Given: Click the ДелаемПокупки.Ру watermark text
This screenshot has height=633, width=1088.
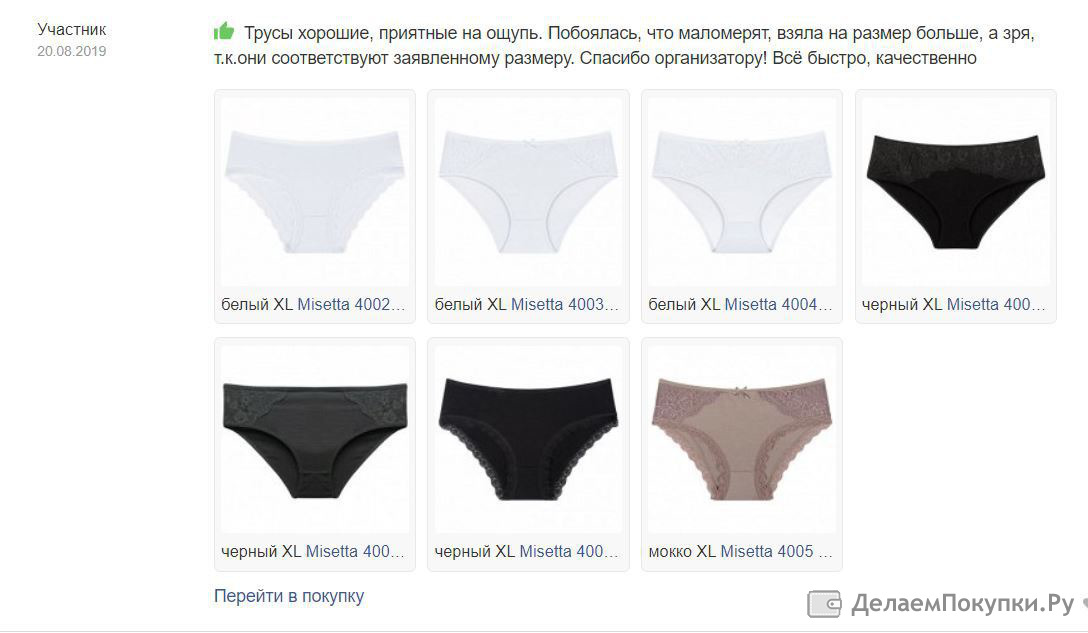Looking at the screenshot, I should click(x=962, y=604).
